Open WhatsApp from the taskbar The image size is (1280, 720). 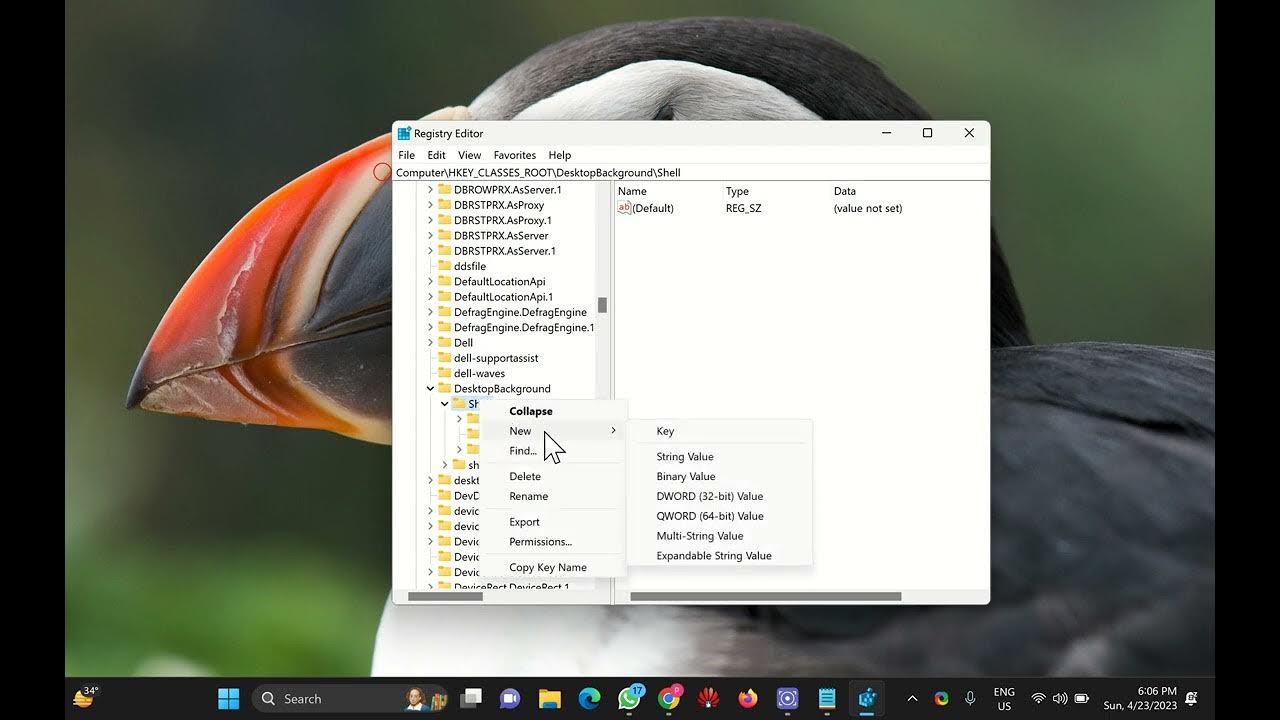(629, 698)
